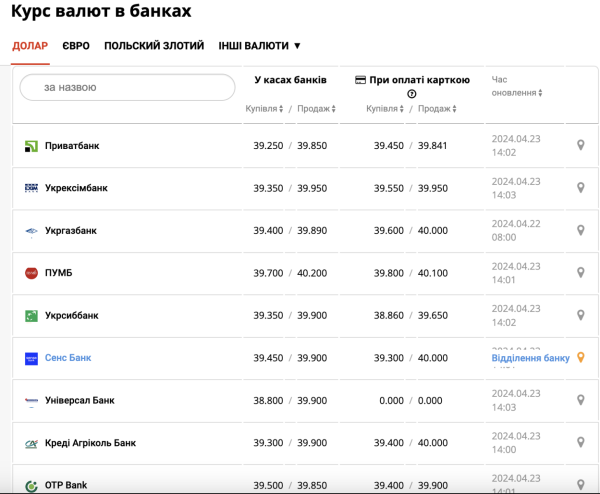Screen dimensions: 600x494
Task: Open Укрексімбанк bank name
Action: click(x=76, y=188)
